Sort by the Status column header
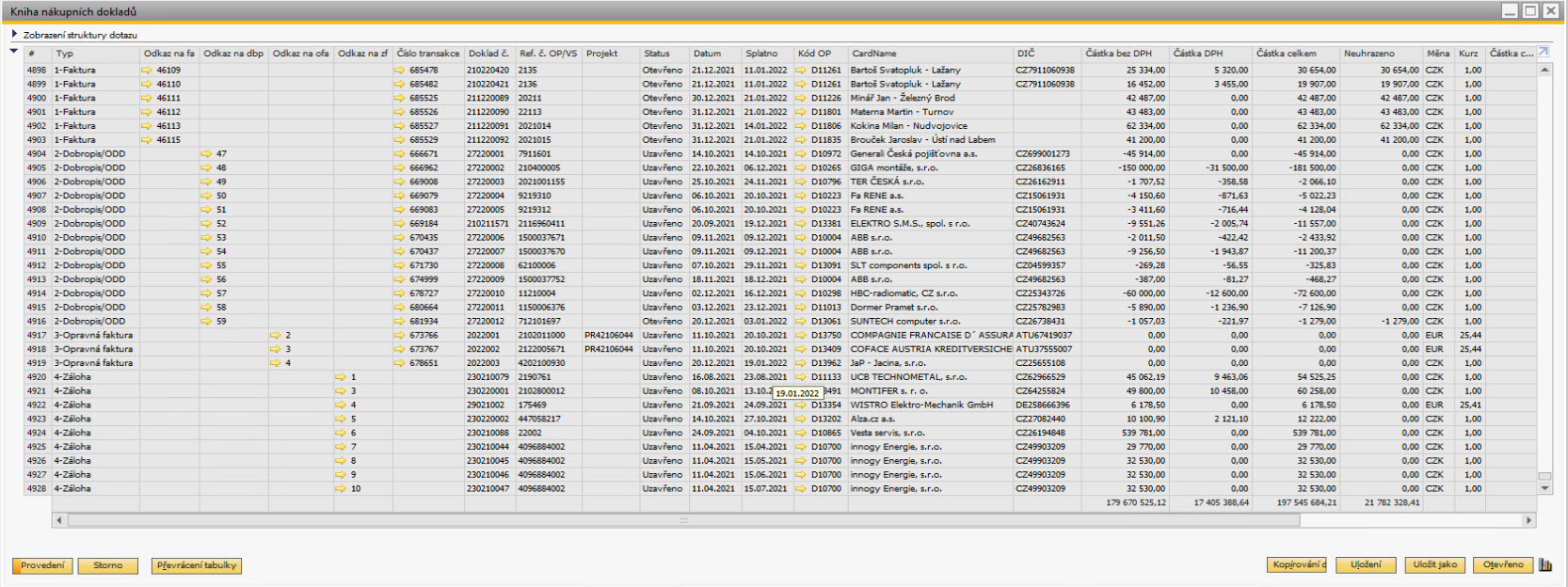Screen dimensions: 1568x587 click(664, 54)
